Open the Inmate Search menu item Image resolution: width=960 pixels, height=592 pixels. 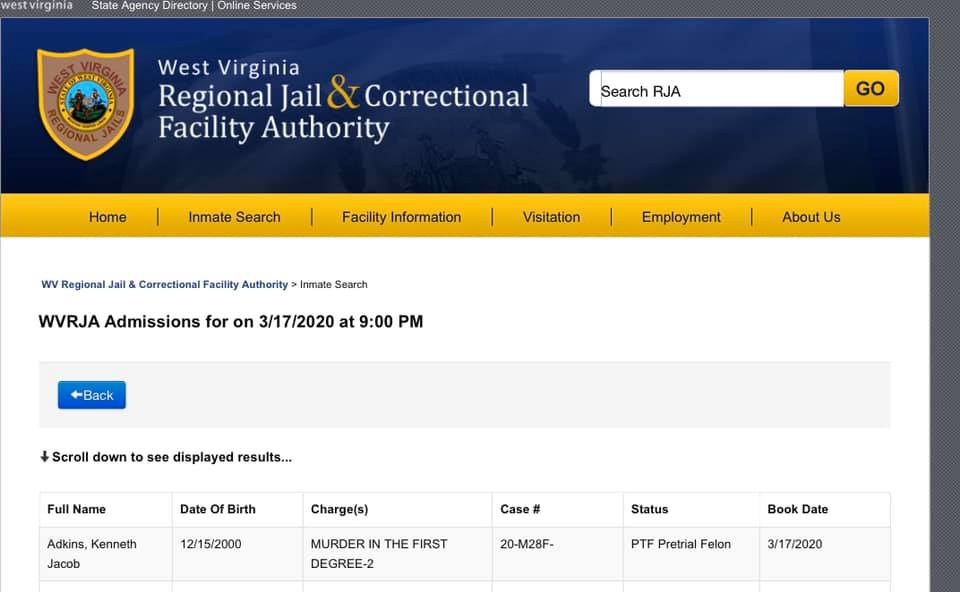click(234, 217)
